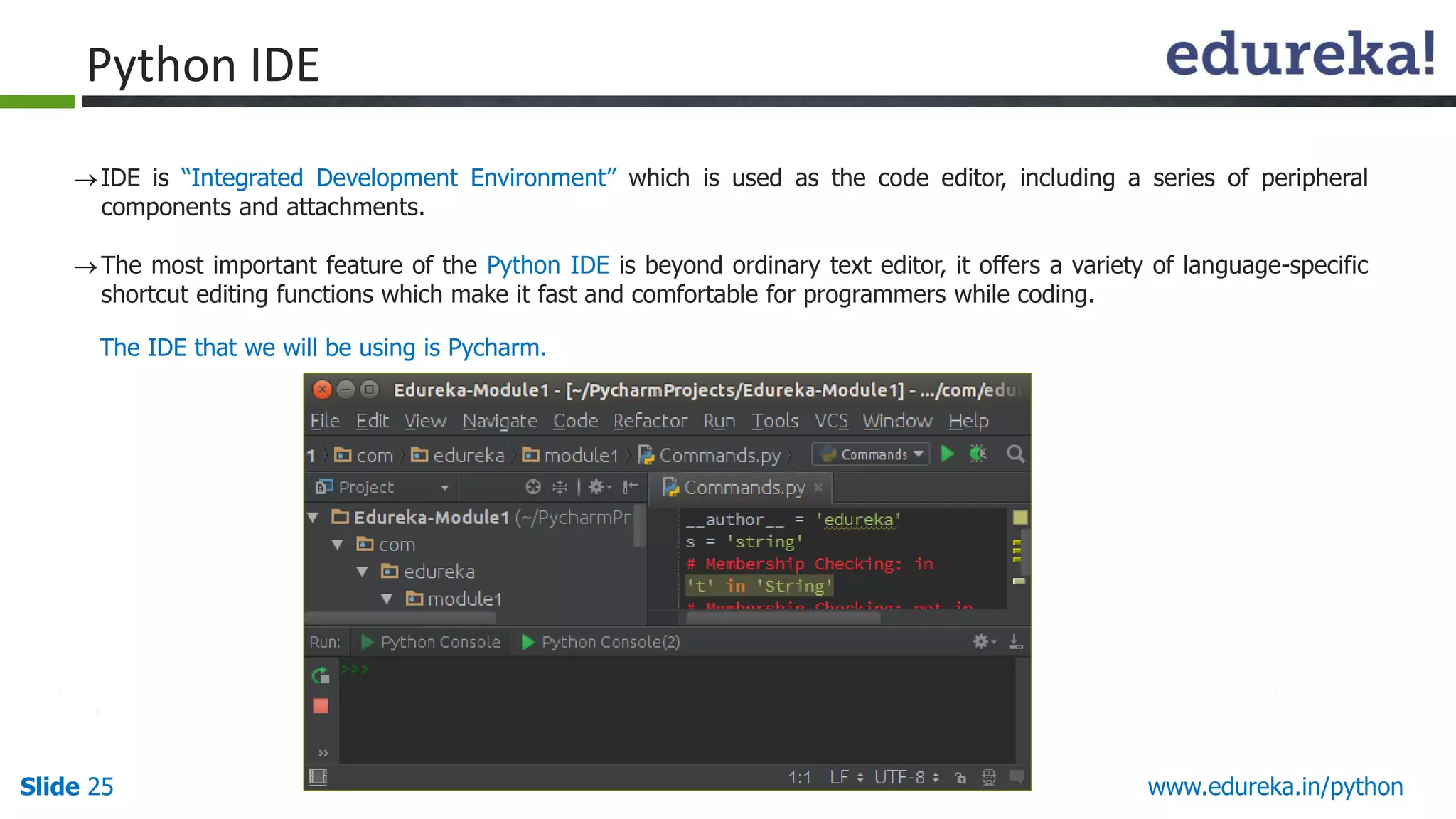
Task: Open the Commands run configuration dropdown
Action: click(872, 454)
